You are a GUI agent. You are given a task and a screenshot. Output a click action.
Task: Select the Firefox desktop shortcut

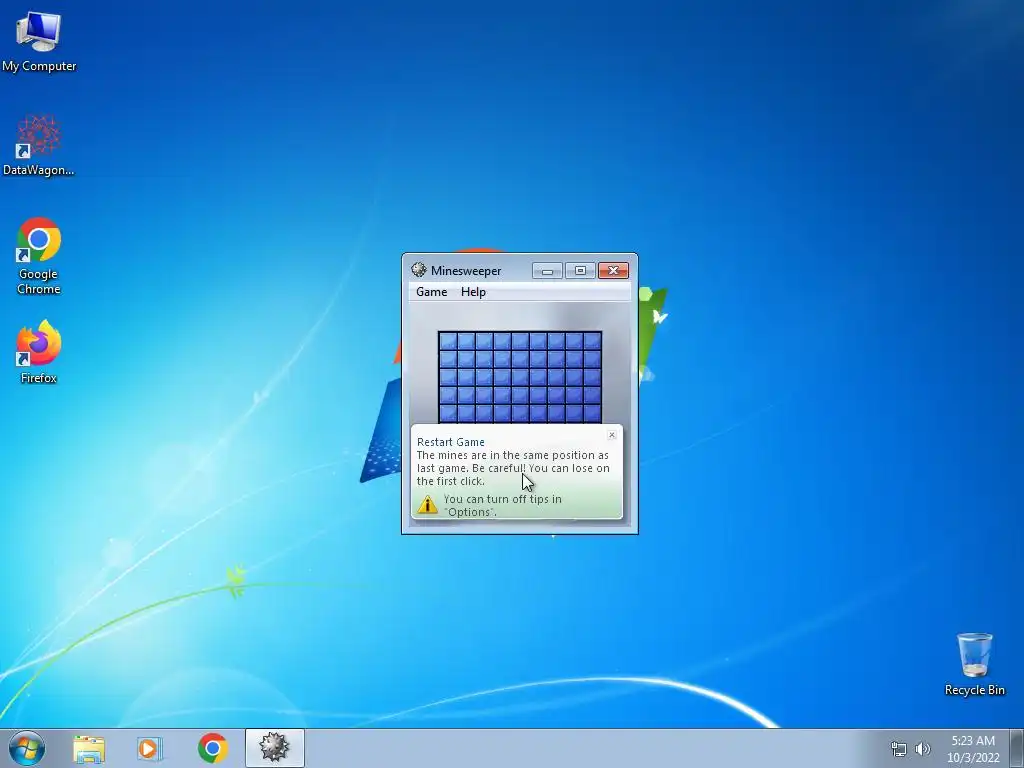coord(39,352)
